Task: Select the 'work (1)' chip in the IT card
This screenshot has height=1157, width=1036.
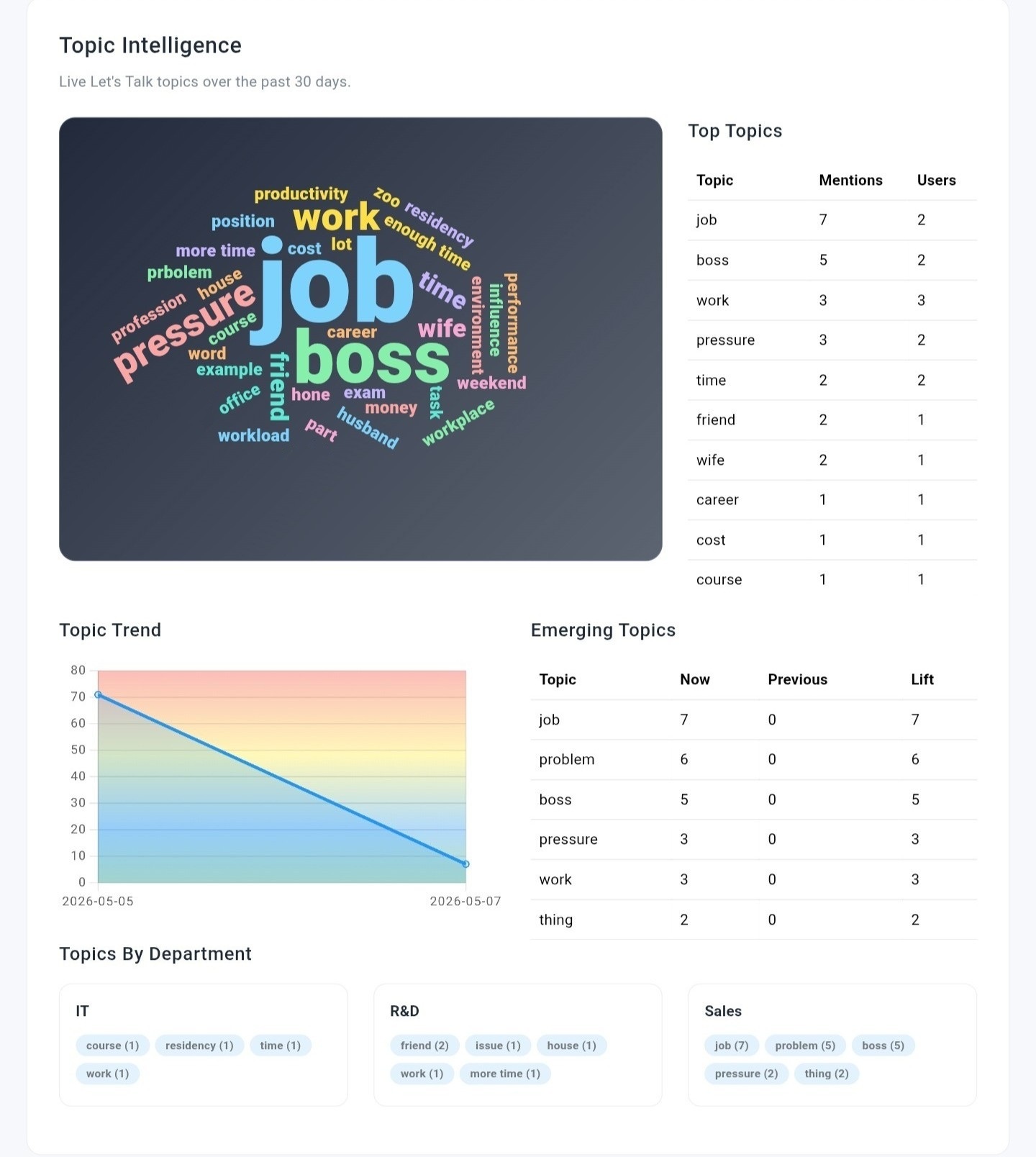Action: point(107,1074)
